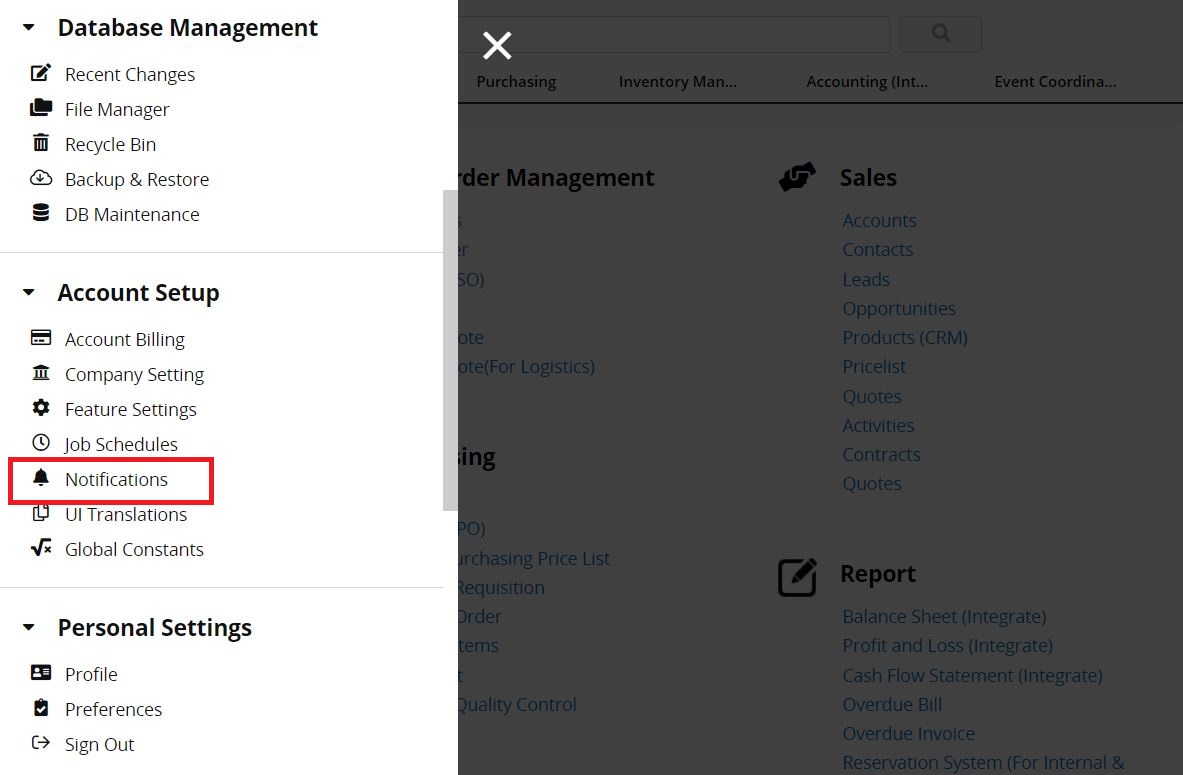This screenshot has width=1183, height=775.
Task: Select the Job Schedules clock icon
Action: 41,443
